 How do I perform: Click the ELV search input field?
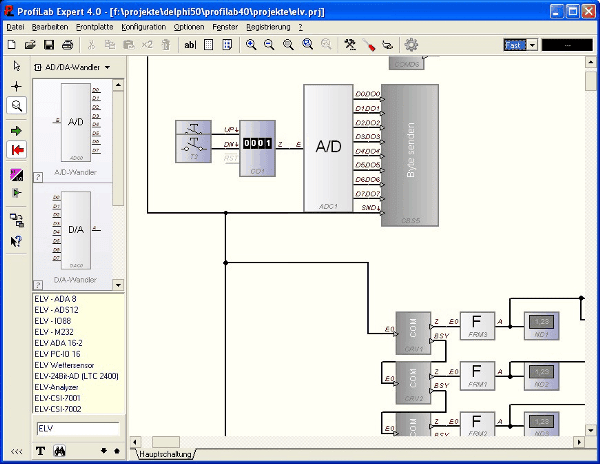click(78, 428)
